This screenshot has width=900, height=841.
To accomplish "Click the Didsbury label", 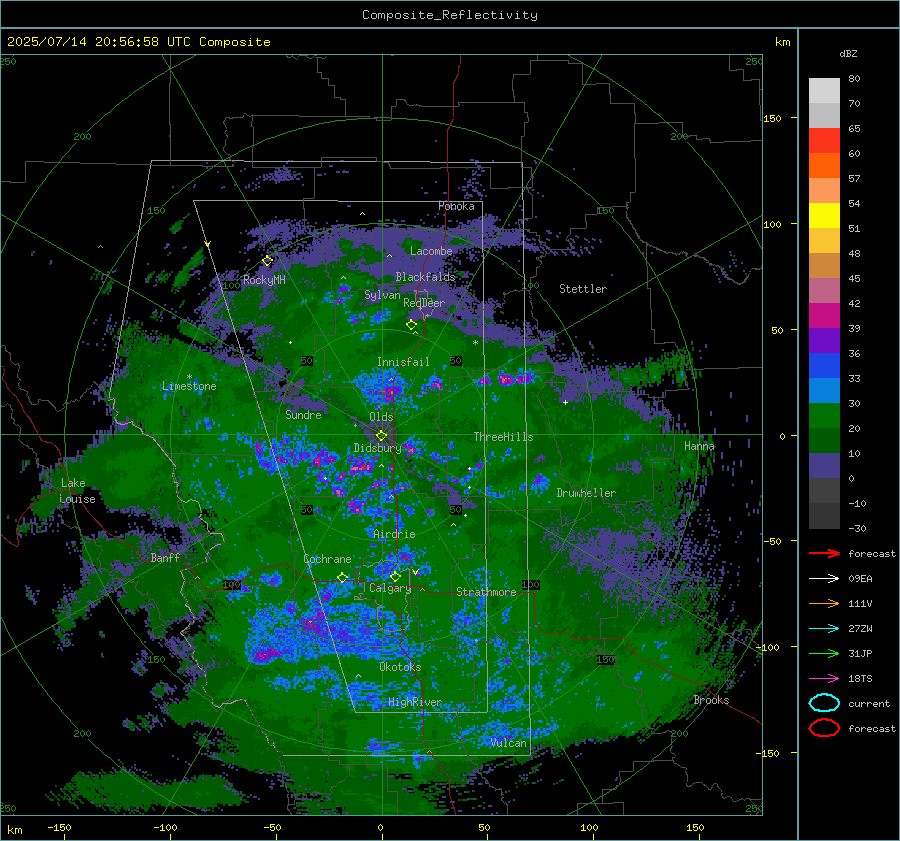I will [x=377, y=448].
